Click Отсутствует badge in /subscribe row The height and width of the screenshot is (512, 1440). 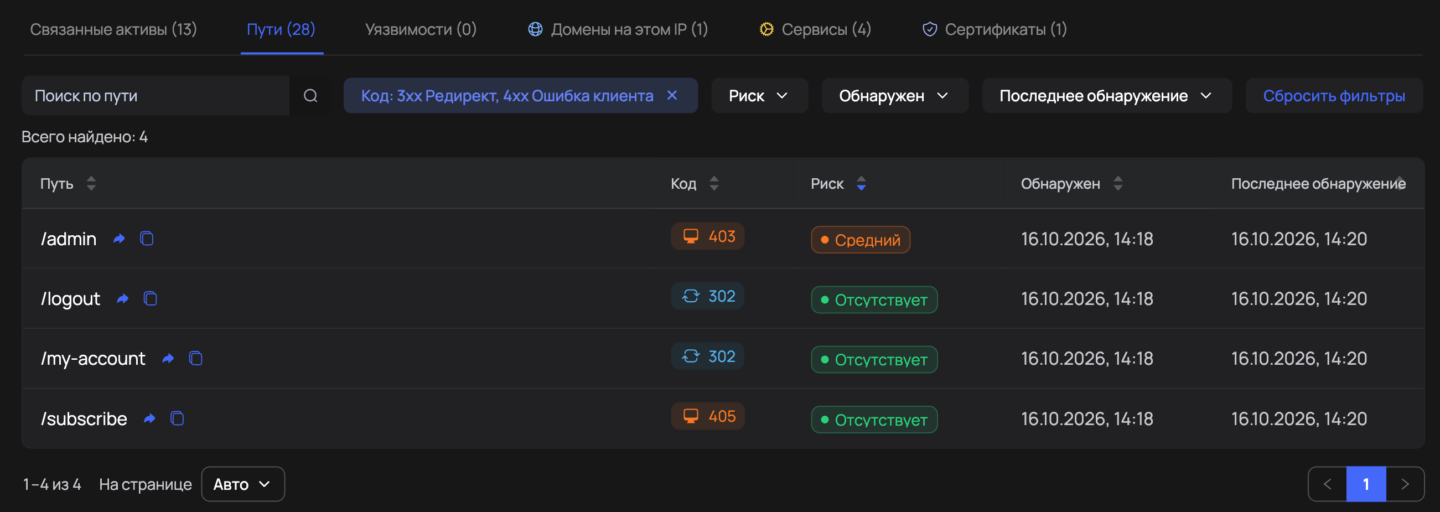pyautogui.click(x=874, y=420)
